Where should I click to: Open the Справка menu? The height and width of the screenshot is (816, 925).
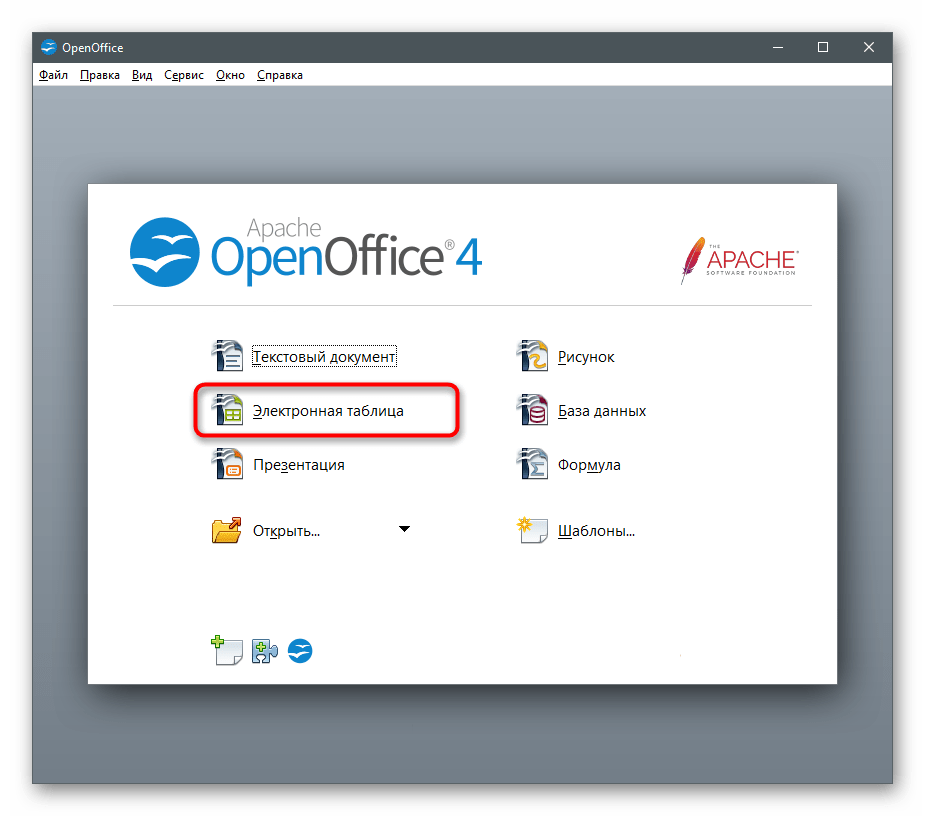coord(280,75)
